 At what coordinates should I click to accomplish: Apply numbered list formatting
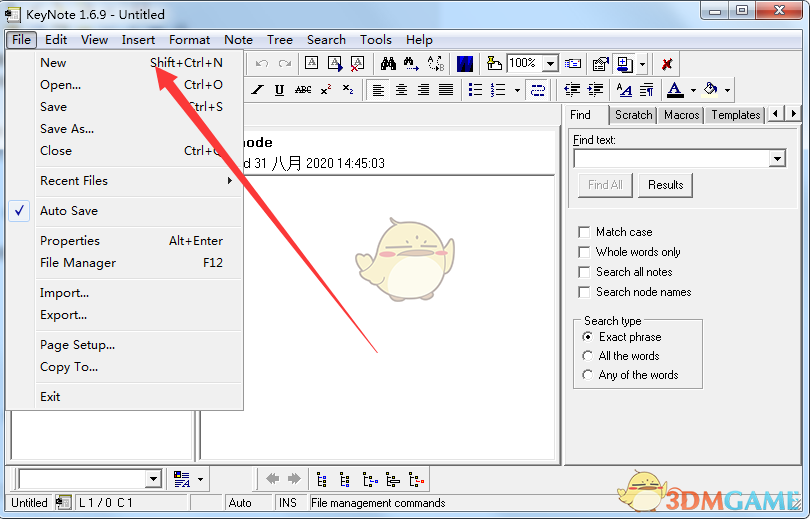tap(498, 90)
